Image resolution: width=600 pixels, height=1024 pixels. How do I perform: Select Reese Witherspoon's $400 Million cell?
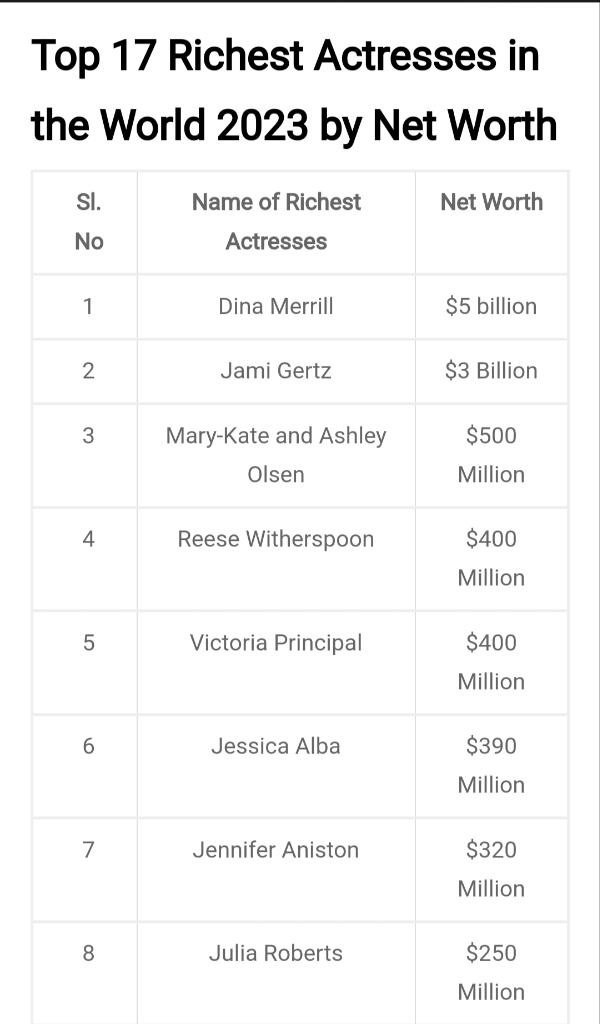coord(491,558)
